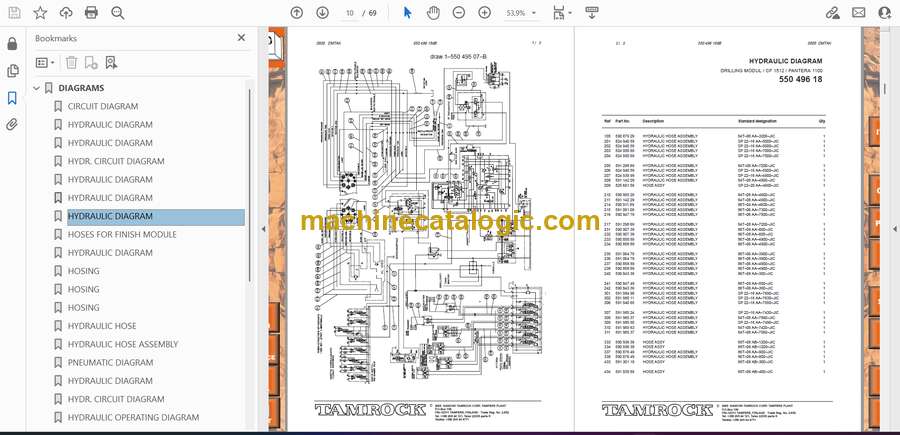Viewport: 900px width, 435px height.
Task: Toggle the Bookmarks sidebar panel icon
Action: [x=12, y=98]
